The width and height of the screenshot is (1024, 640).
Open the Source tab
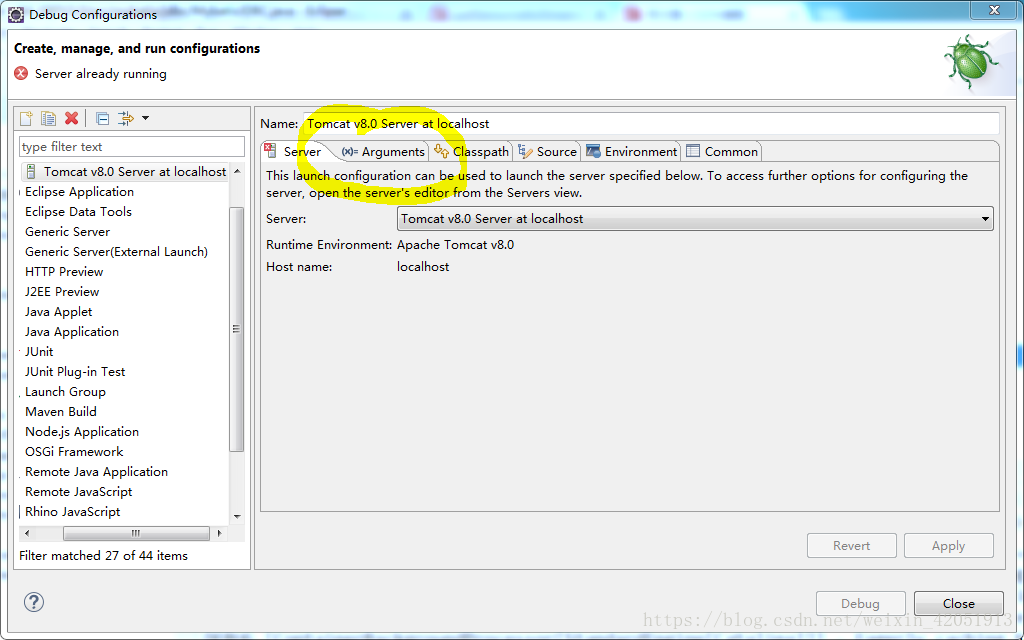click(x=547, y=152)
